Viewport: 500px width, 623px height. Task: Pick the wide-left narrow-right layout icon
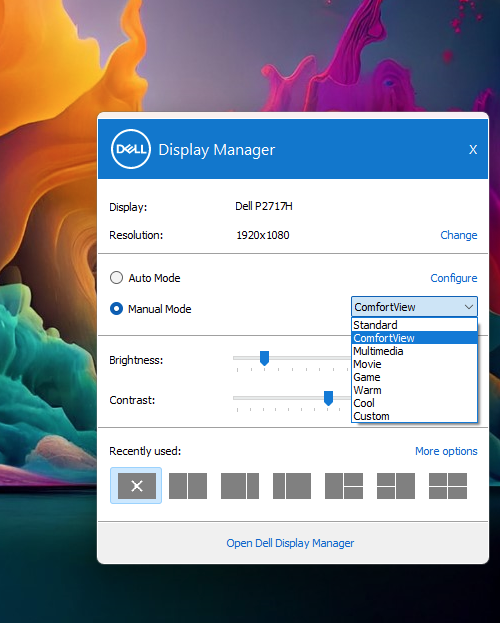tap(240, 486)
